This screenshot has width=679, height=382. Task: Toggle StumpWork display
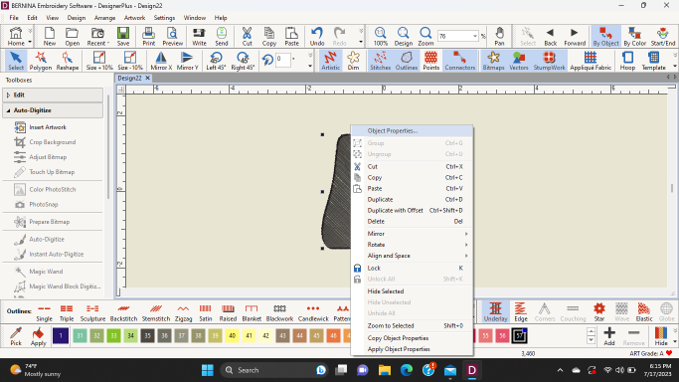[549, 61]
